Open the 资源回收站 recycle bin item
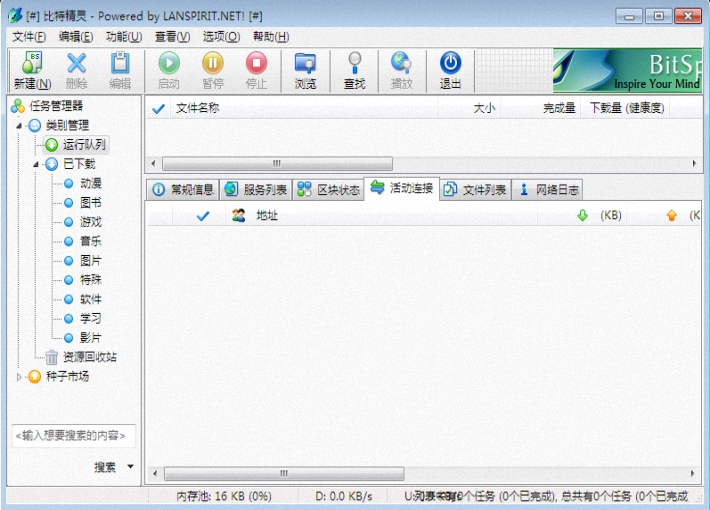 pyautogui.click(x=81, y=357)
